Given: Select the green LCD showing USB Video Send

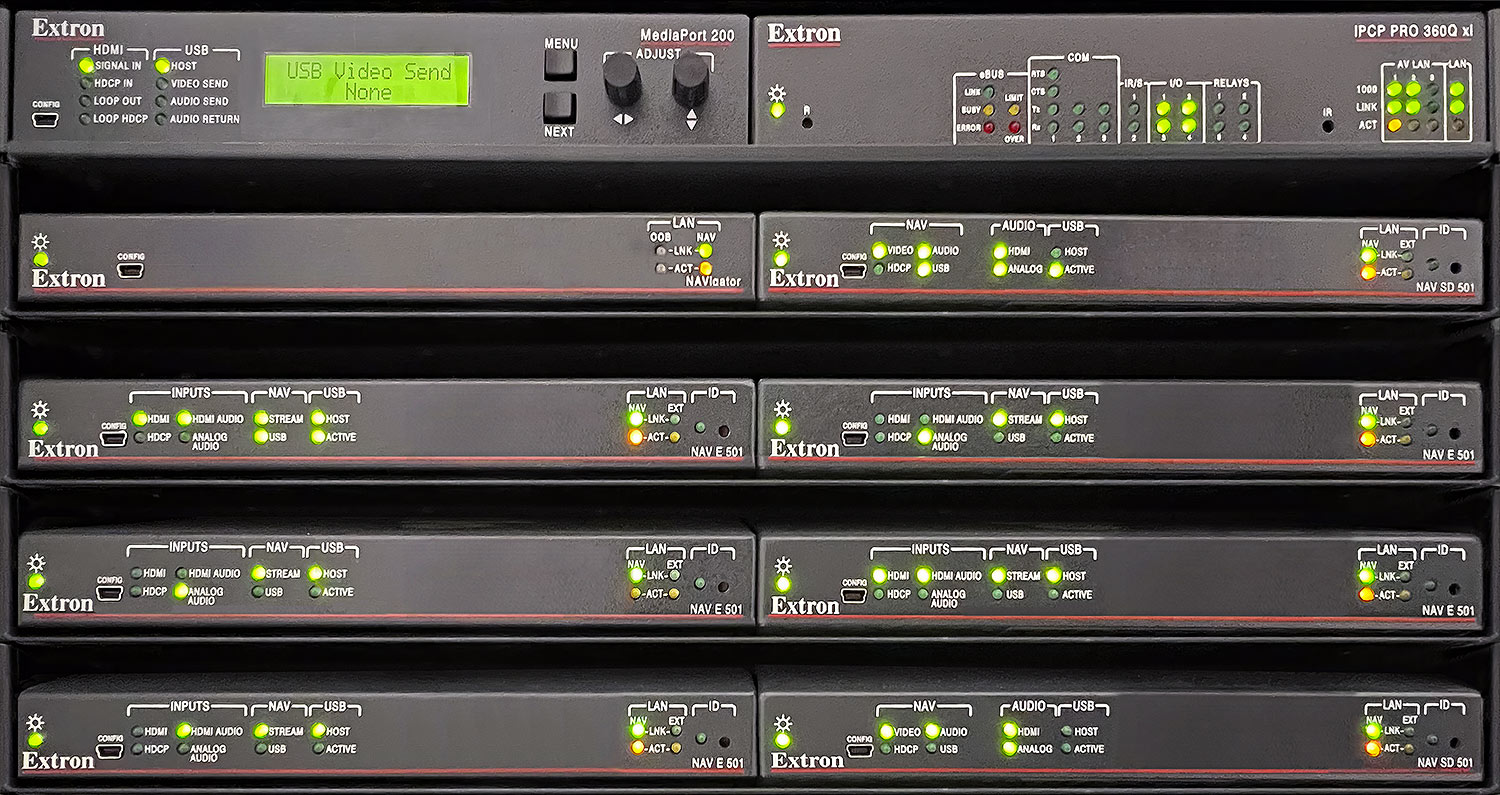Looking at the screenshot, I should point(367,81).
